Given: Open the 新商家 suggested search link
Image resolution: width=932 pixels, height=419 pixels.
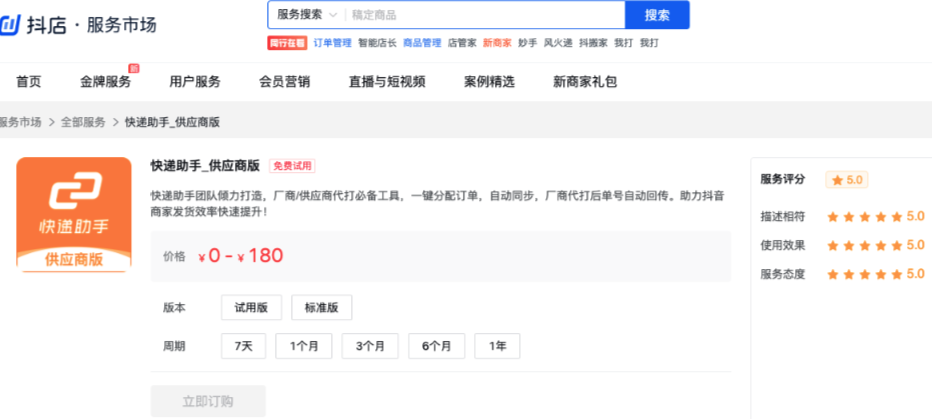Looking at the screenshot, I should tap(497, 43).
